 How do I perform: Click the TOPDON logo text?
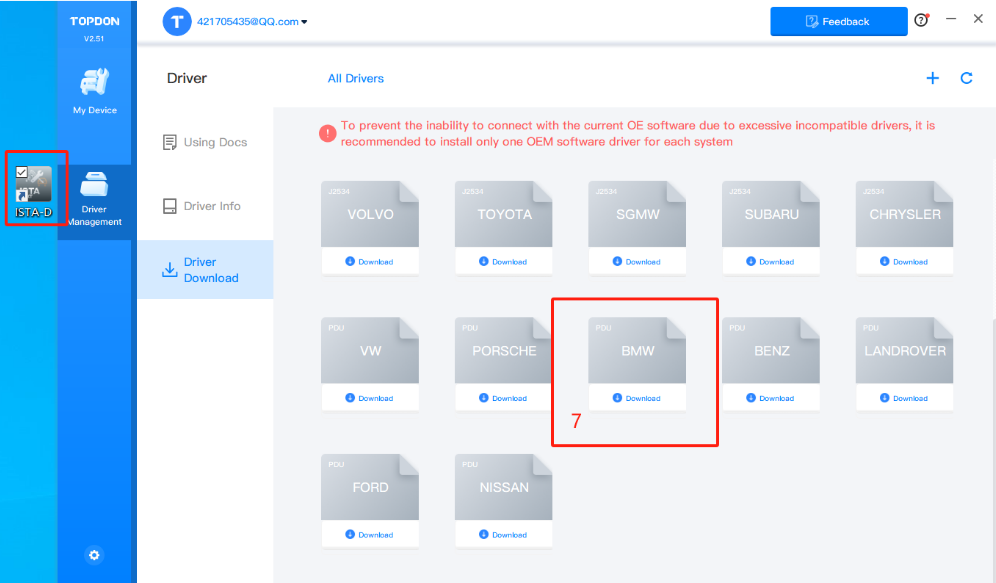point(95,21)
